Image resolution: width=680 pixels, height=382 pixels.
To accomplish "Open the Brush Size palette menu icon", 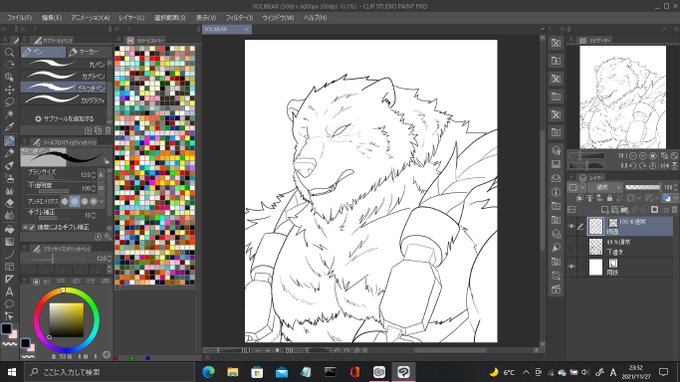I will pos(25,249).
